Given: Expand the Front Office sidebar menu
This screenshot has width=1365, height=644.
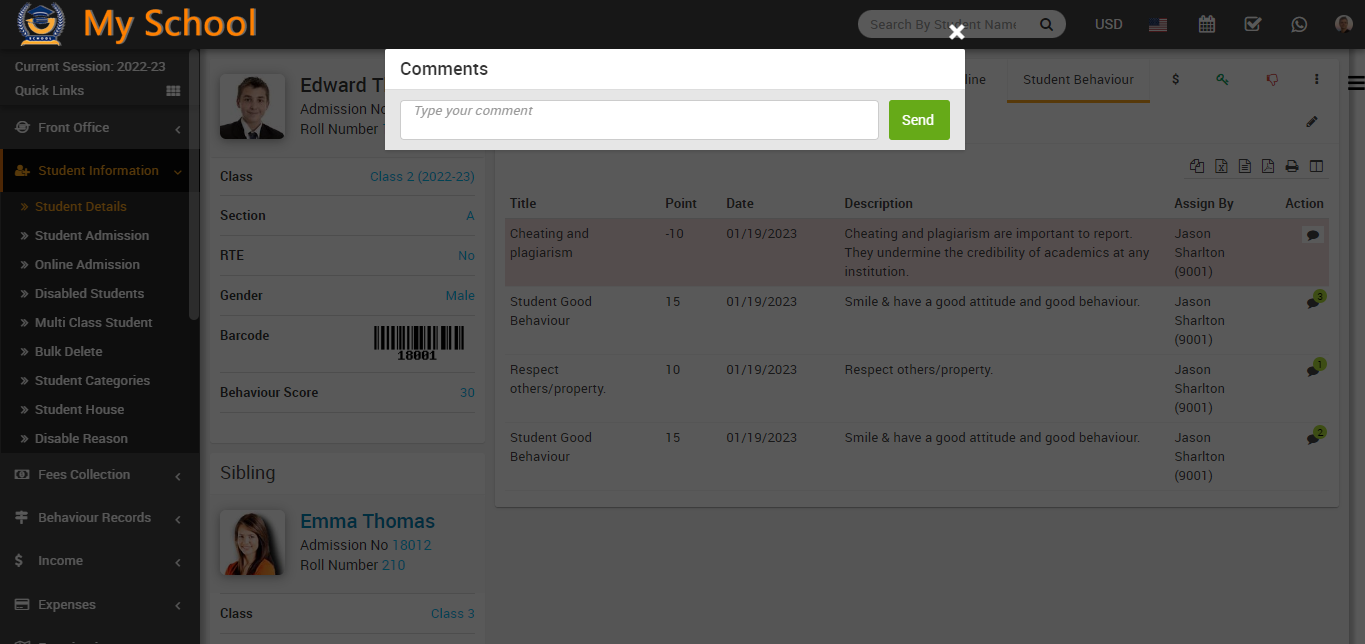Looking at the screenshot, I should pos(98,128).
